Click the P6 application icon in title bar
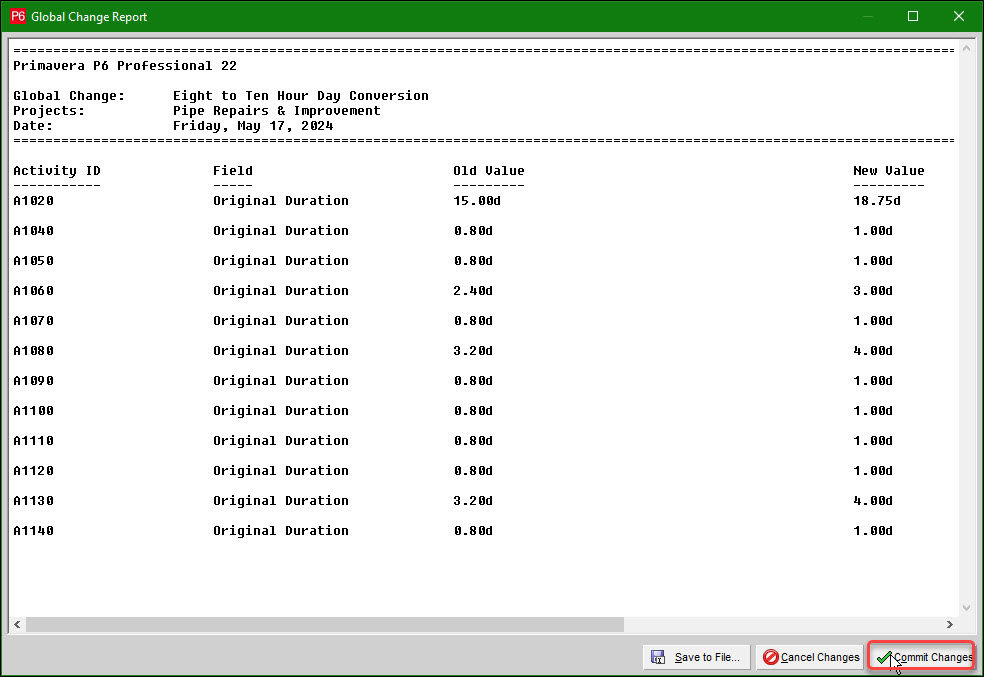Image resolution: width=984 pixels, height=677 pixels. (x=17, y=17)
